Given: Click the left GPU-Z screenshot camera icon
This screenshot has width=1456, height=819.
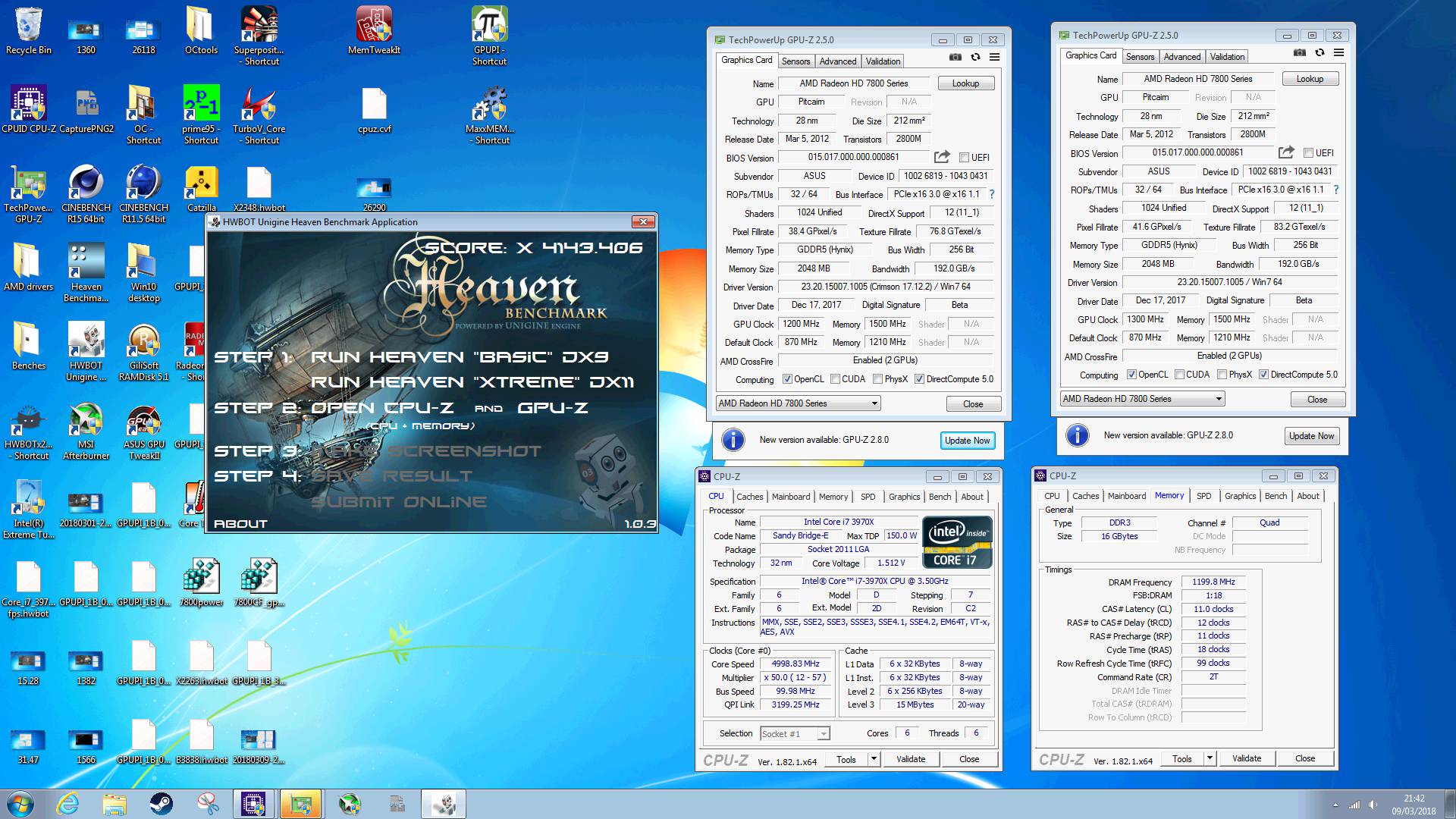Looking at the screenshot, I should (955, 57).
